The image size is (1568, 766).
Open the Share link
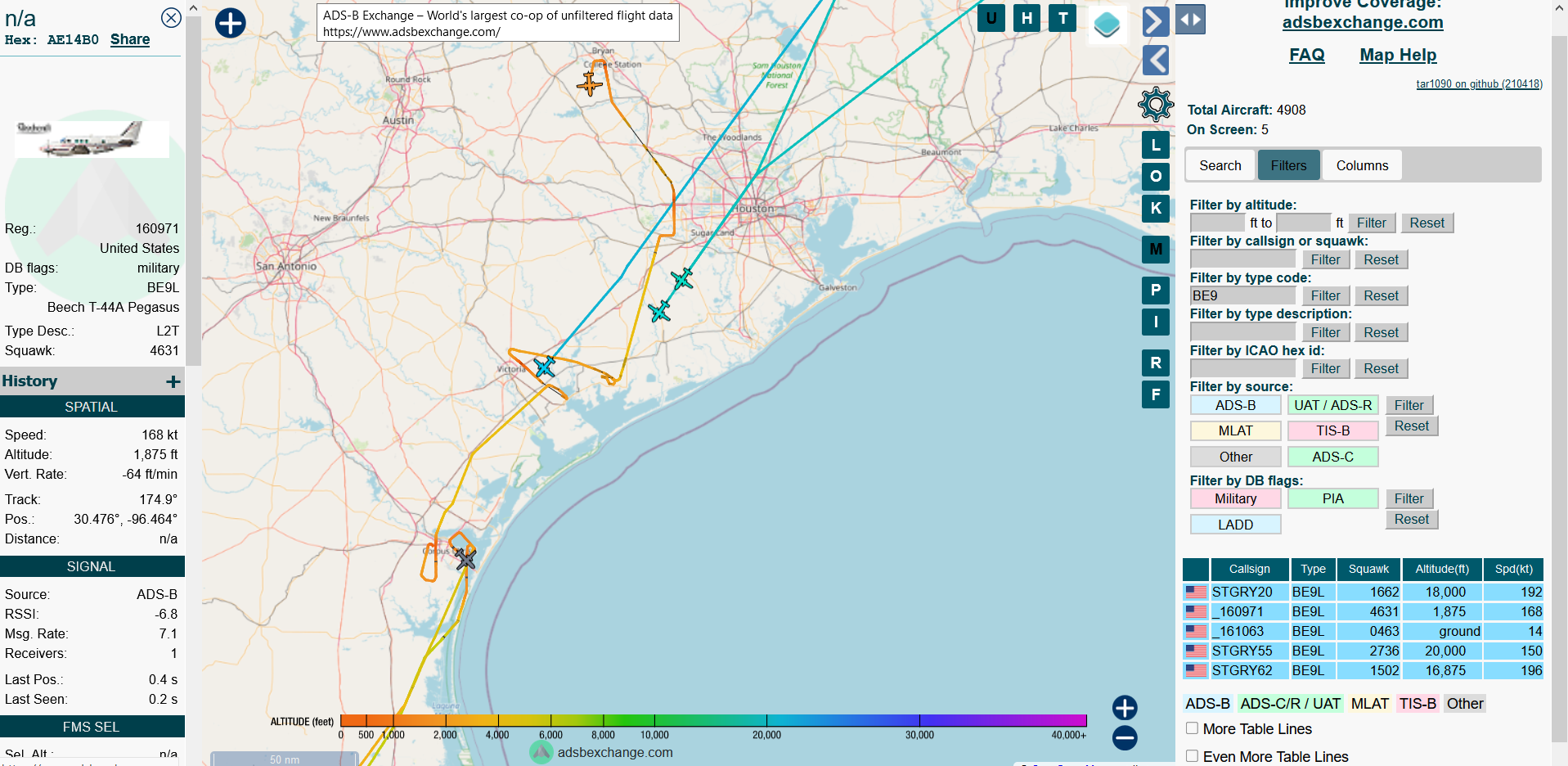coord(130,39)
